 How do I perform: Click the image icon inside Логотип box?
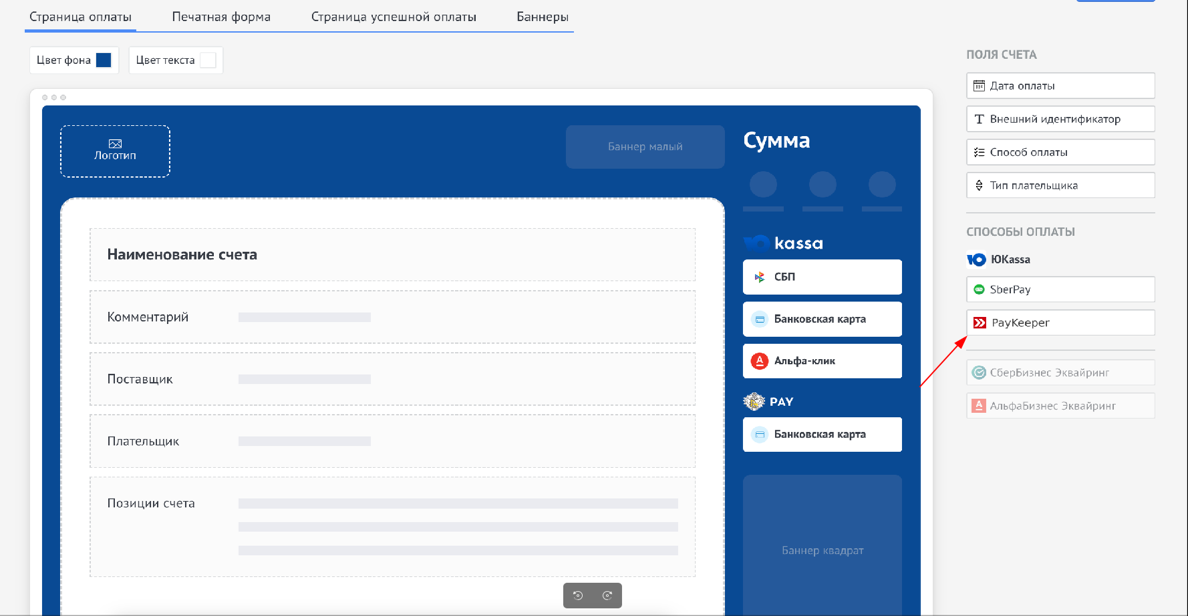pyautogui.click(x=115, y=143)
